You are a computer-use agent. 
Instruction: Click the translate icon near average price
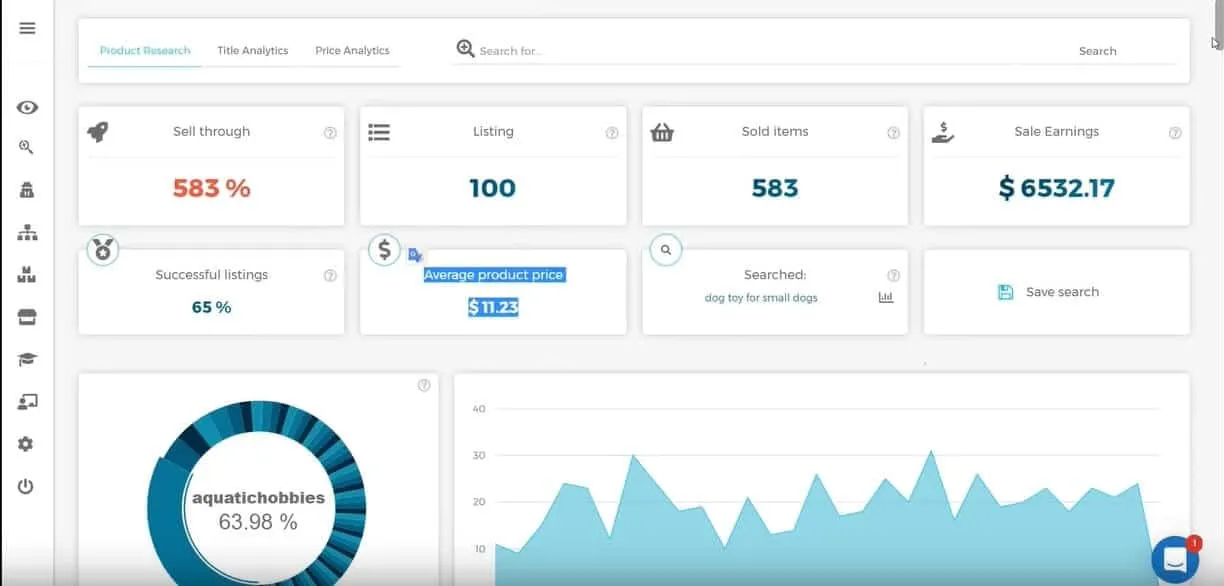(415, 255)
